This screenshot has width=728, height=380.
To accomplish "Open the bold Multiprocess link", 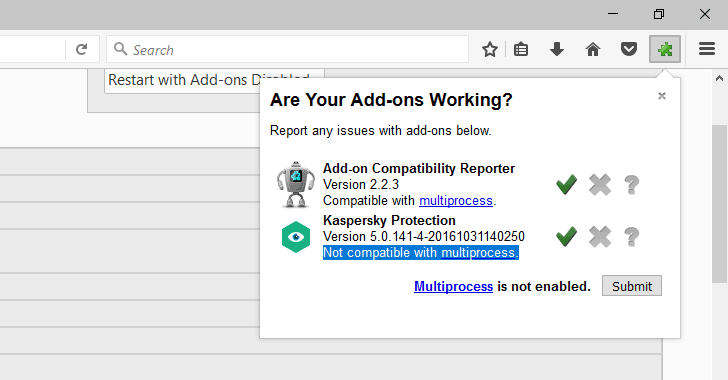I will tap(453, 287).
